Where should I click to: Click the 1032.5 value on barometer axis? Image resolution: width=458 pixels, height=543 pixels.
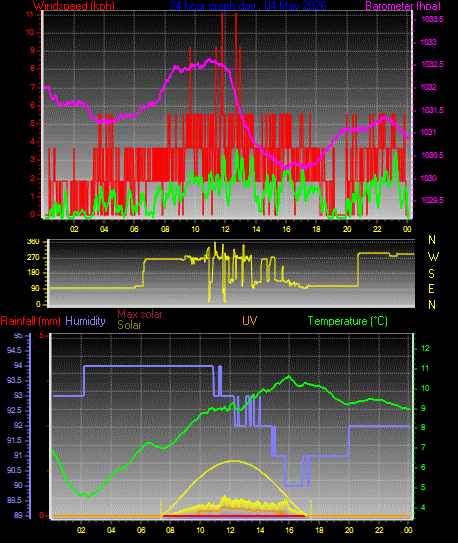(432, 64)
